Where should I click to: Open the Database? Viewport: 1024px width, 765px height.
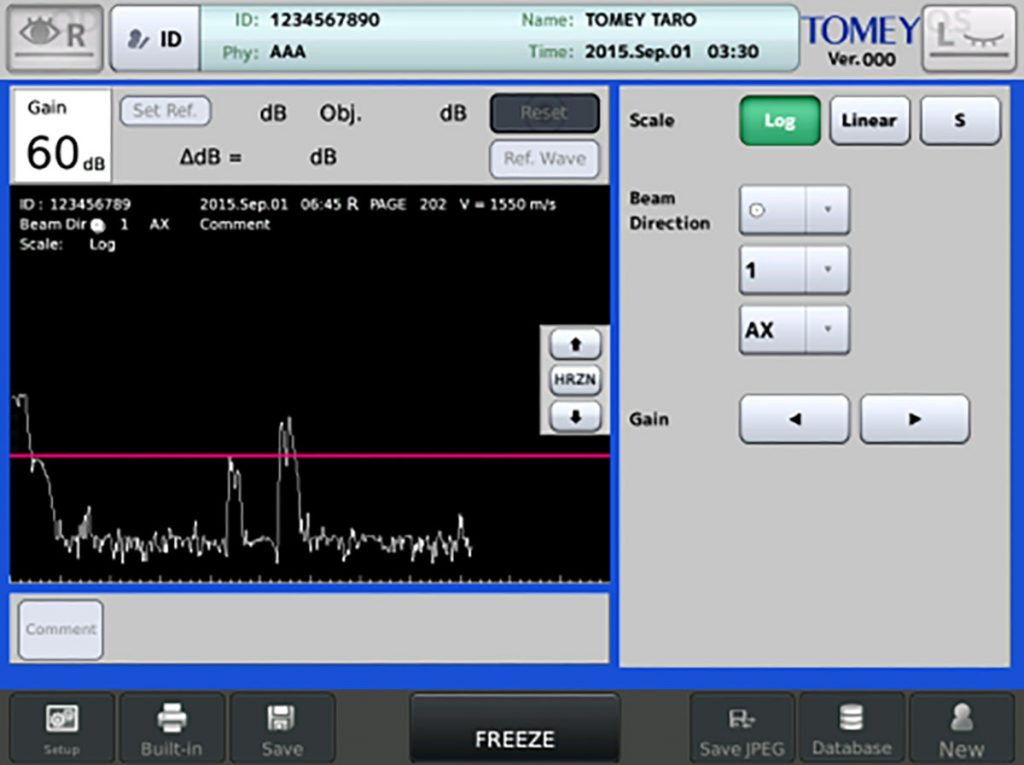[x=852, y=729]
